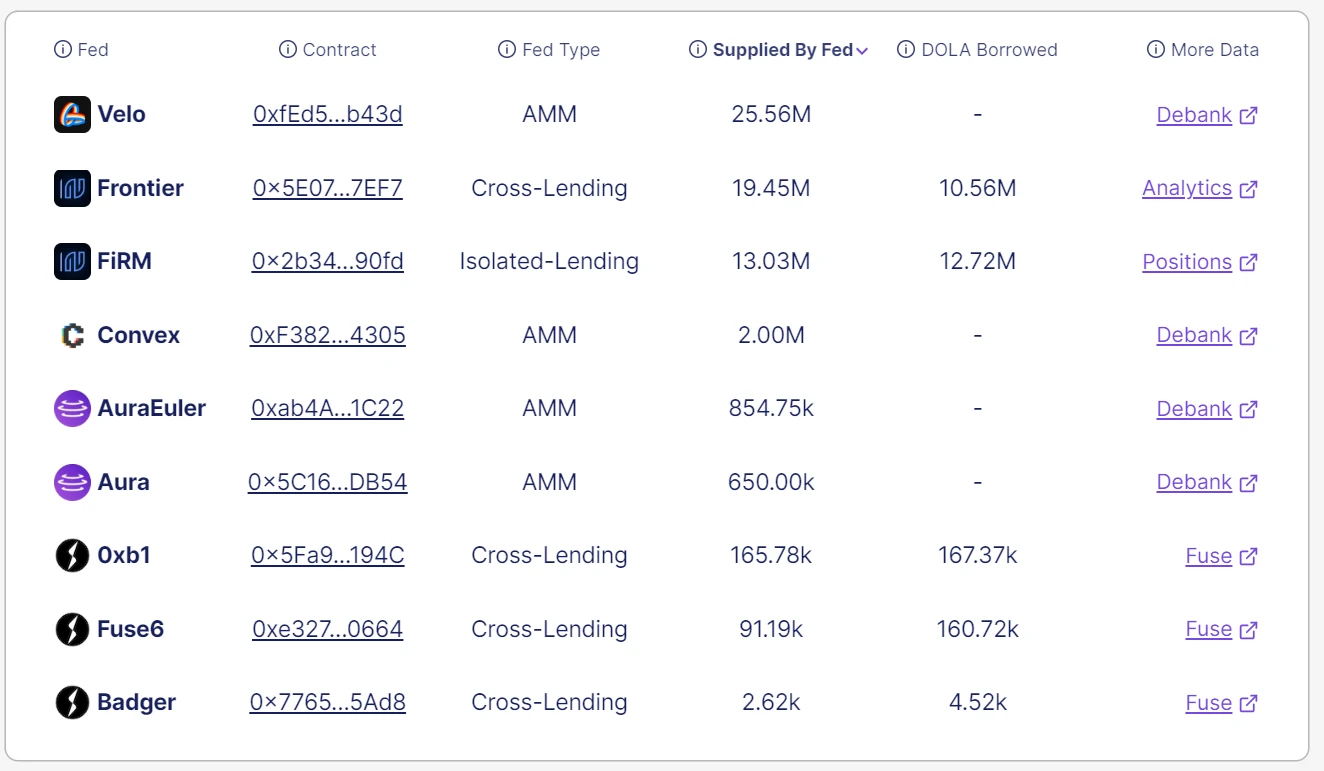The image size is (1324, 771).
Task: Click external link icon next to Analytics
Action: click(1248, 189)
